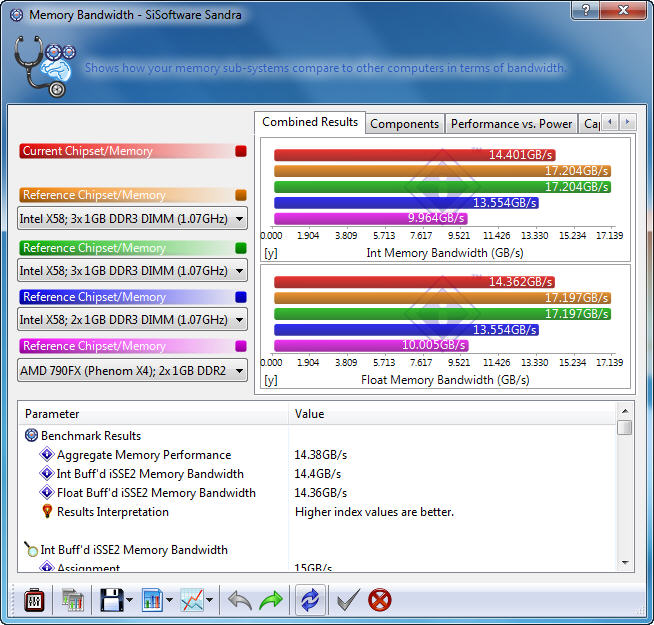
Task: Click the magenta 10.005GB/s bar
Action: point(371,345)
